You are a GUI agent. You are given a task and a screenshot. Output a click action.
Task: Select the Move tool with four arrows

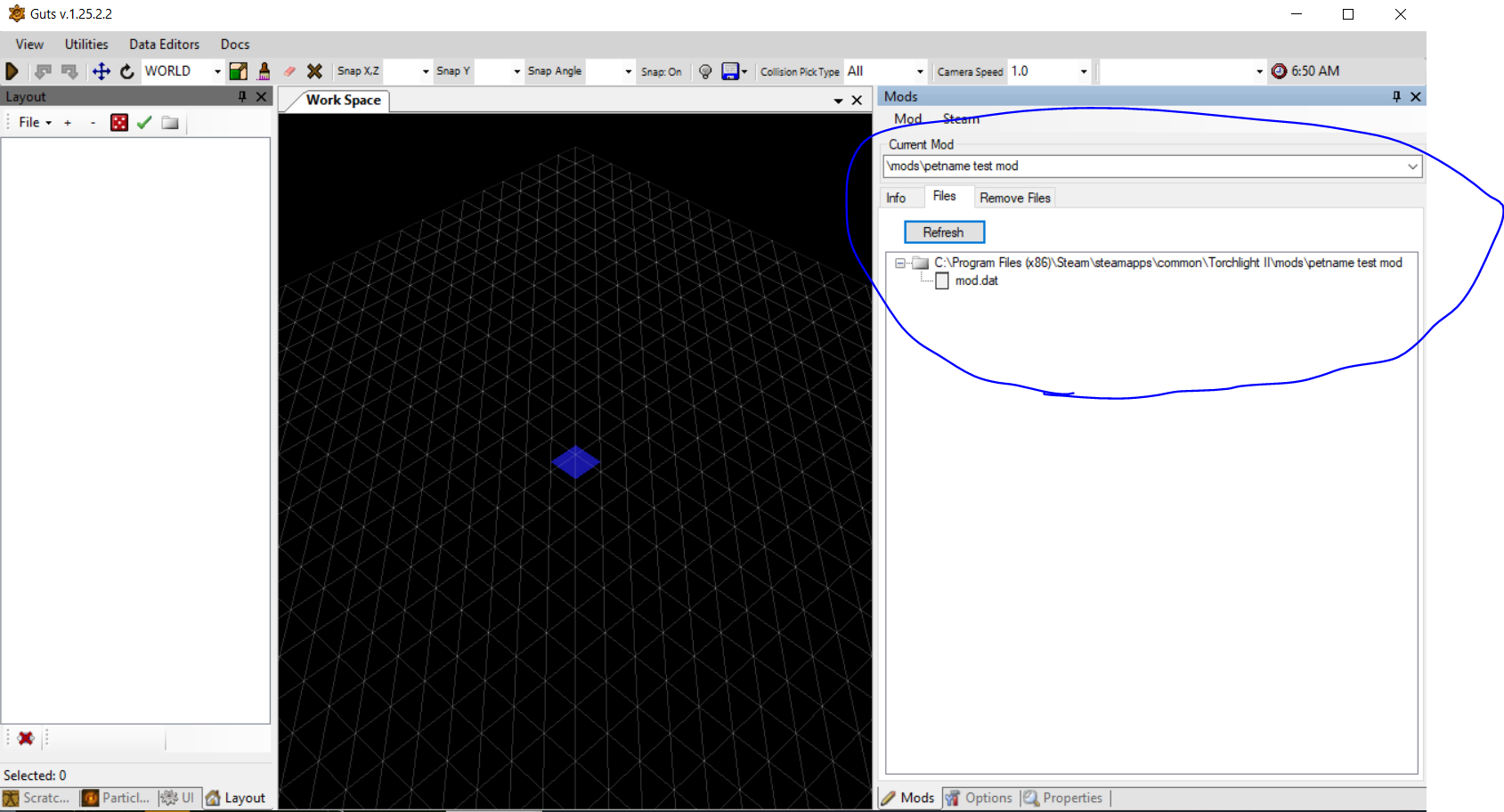tap(102, 71)
